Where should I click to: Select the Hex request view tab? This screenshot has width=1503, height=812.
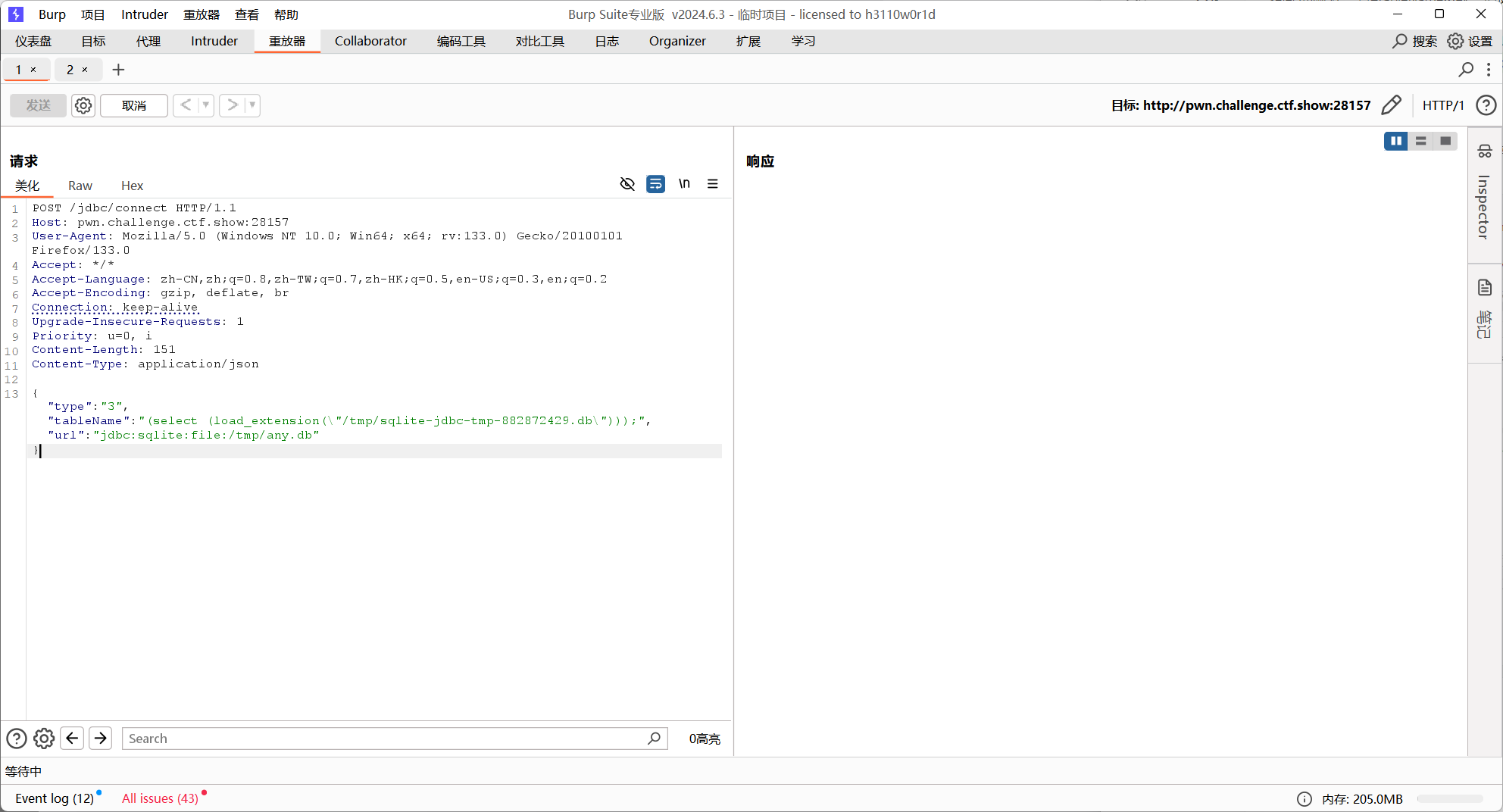point(133,186)
